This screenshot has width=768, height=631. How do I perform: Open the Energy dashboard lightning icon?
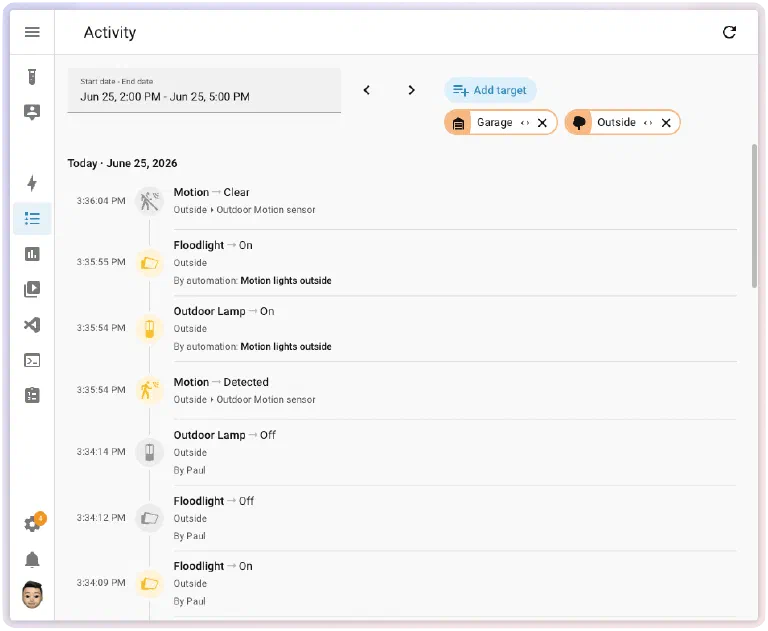32,183
